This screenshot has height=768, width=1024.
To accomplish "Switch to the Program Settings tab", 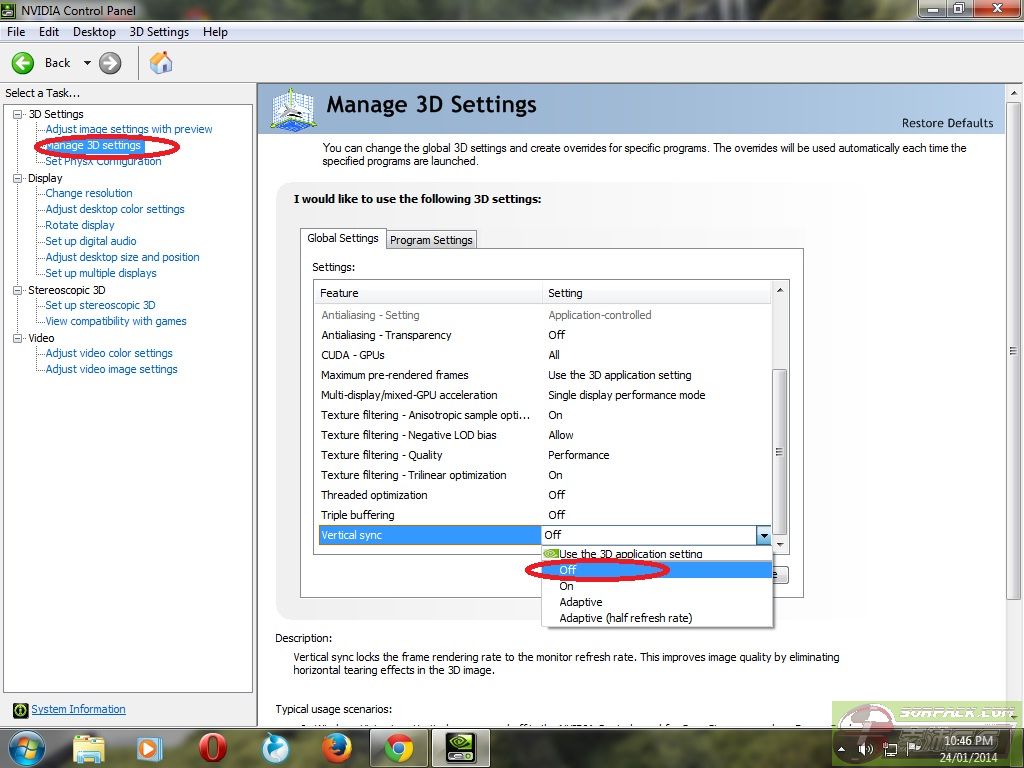I will tap(431, 240).
